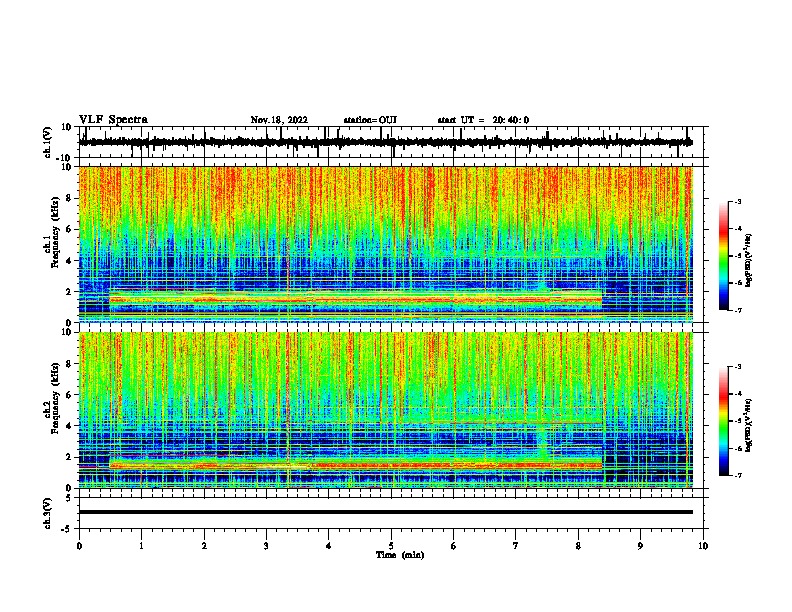This screenshot has height=612, width=792.
Task: Click the time axis tick label "2"
Action: pyautogui.click(x=204, y=546)
